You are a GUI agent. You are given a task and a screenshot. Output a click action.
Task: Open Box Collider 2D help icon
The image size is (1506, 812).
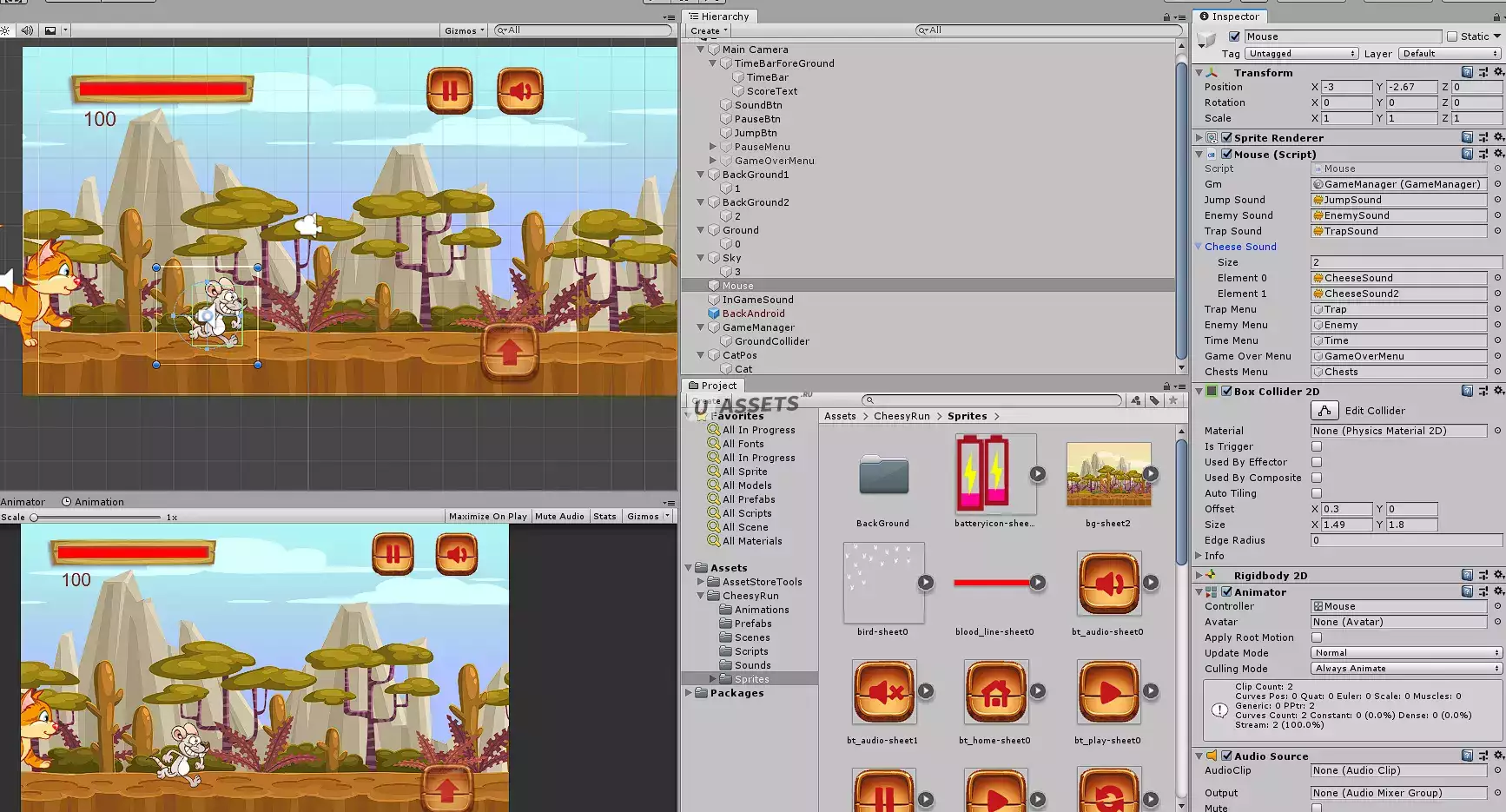(x=1467, y=392)
